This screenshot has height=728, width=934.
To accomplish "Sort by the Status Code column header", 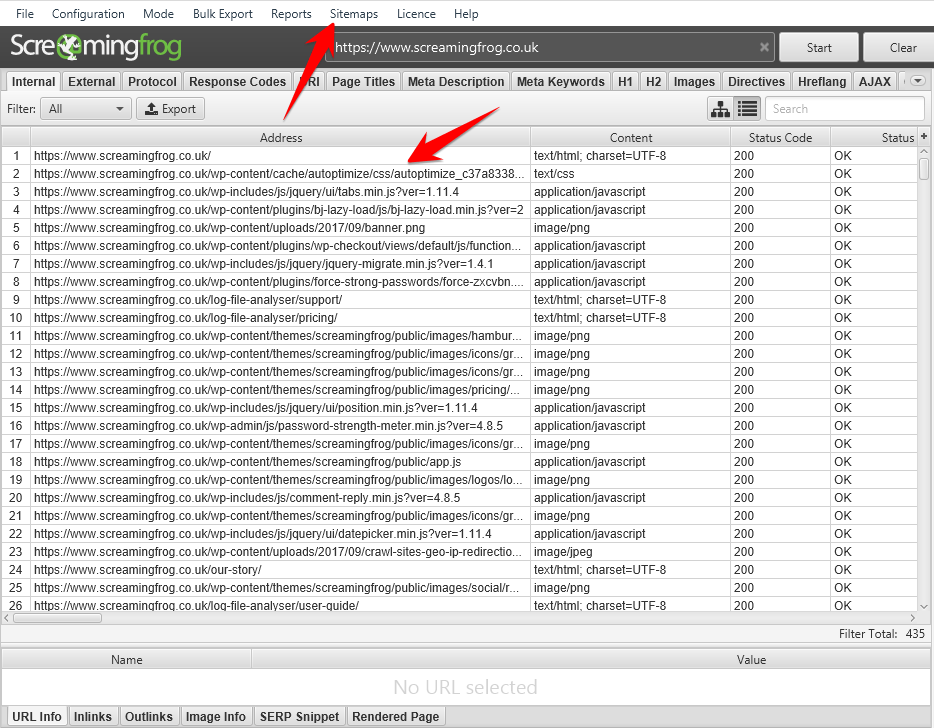I will [x=780, y=138].
